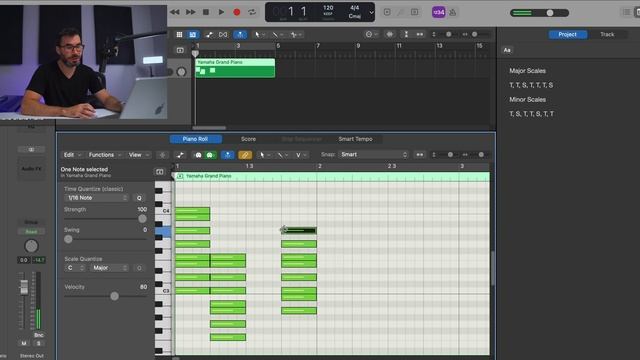Toggle the metronome click button

coord(453,12)
